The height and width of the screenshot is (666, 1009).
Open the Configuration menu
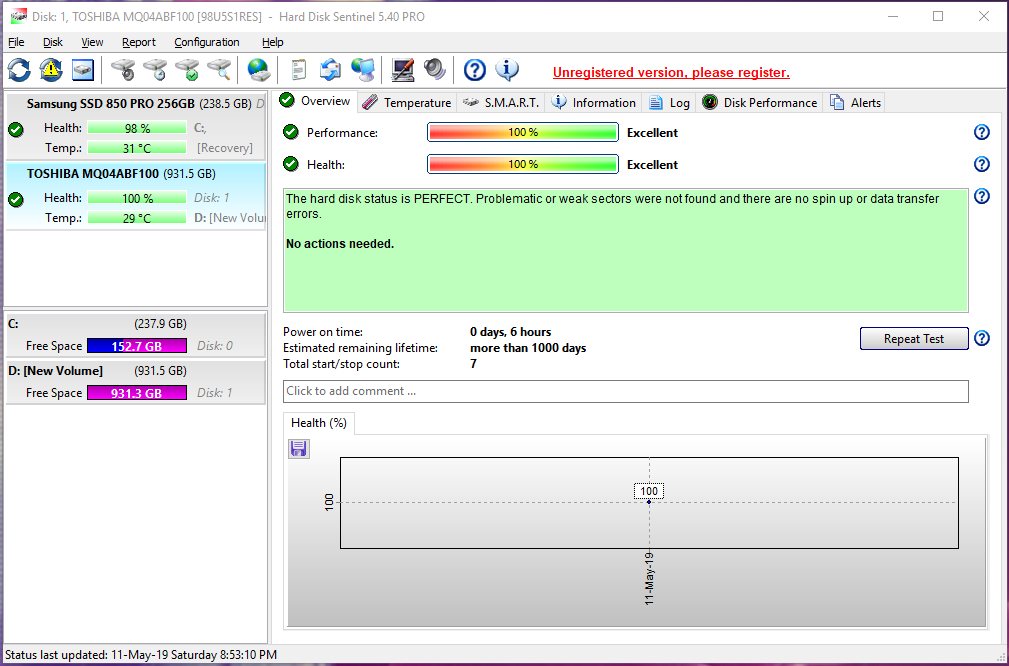pos(207,42)
